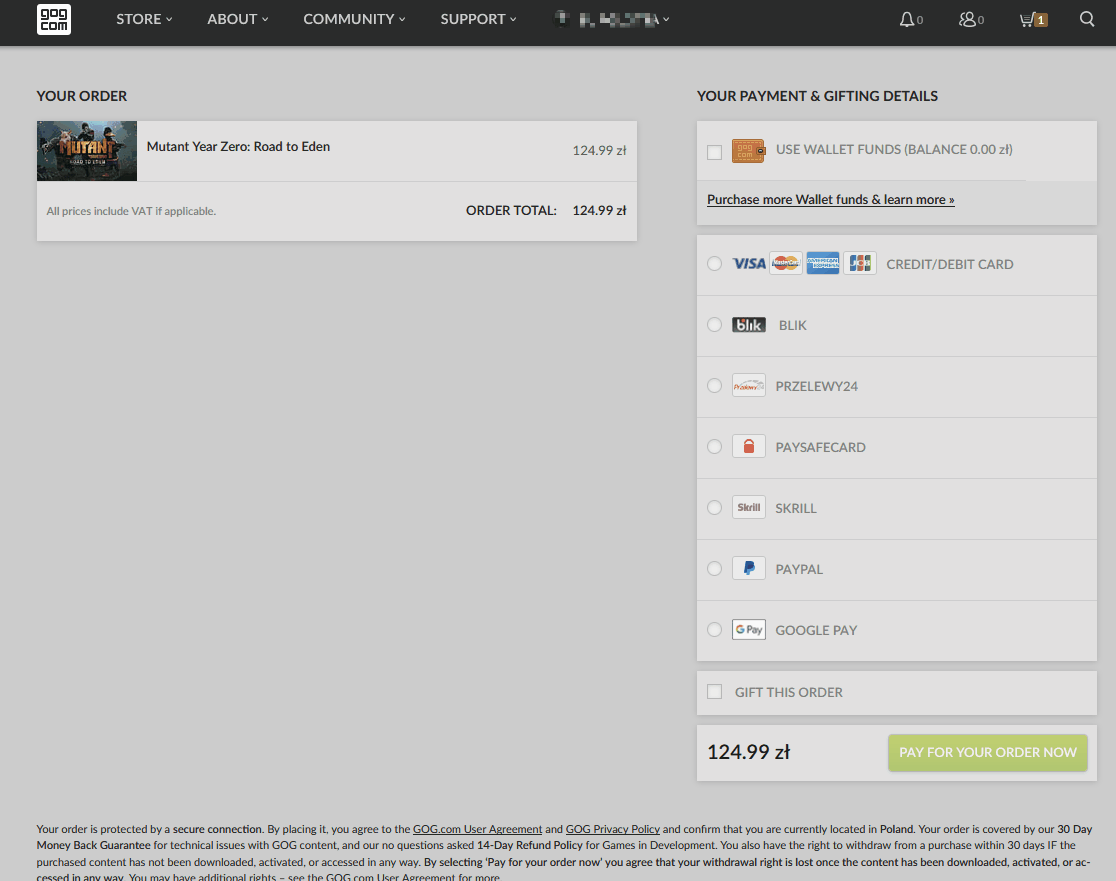View your friends list icon
Screen dimensions: 1116x881
[967, 19]
